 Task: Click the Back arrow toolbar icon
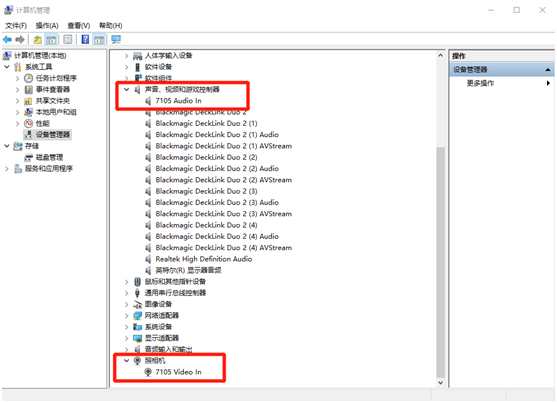[7, 39]
